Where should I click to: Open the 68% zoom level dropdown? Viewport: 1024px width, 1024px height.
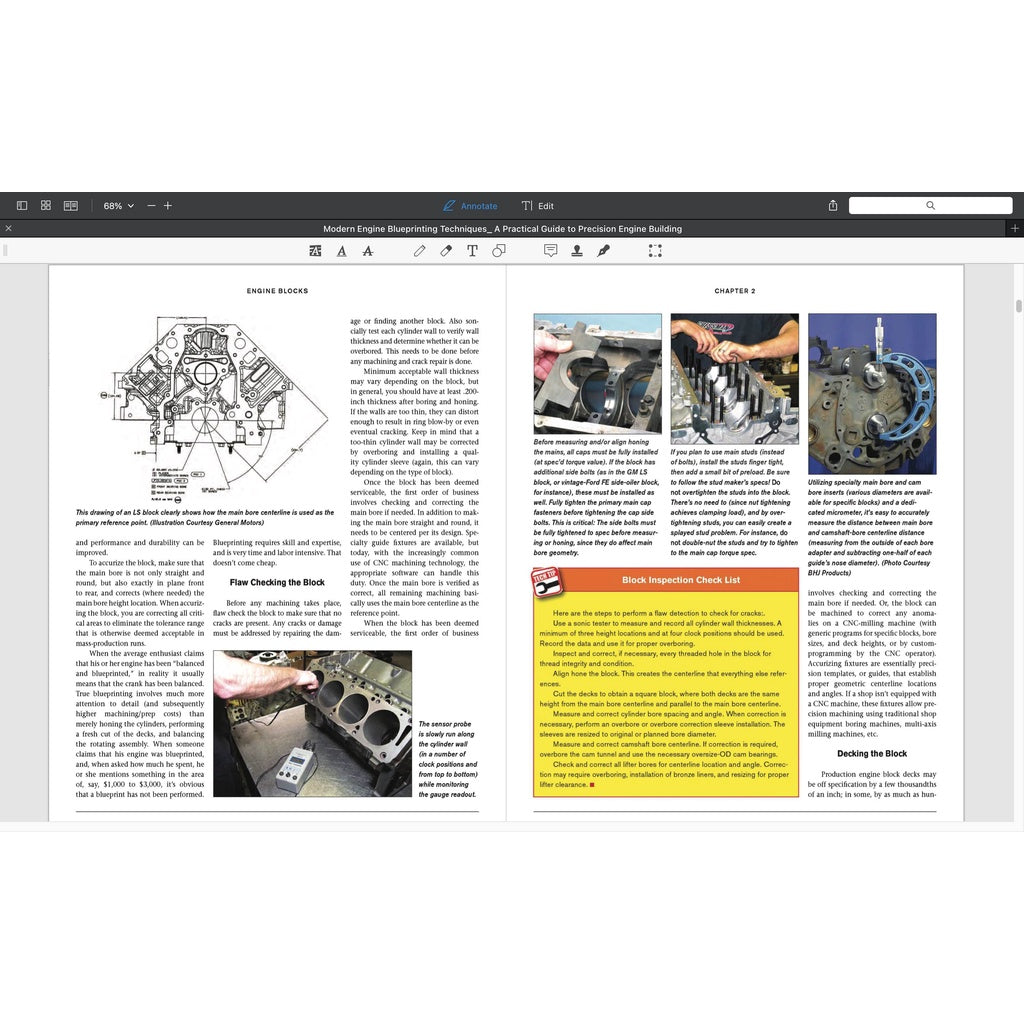point(116,205)
